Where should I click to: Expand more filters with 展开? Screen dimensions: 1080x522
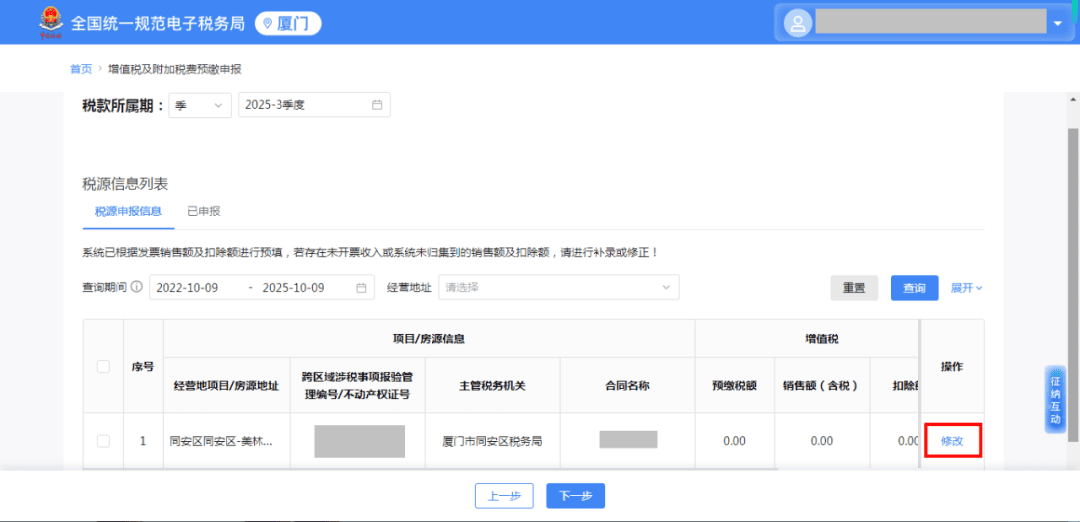966,288
